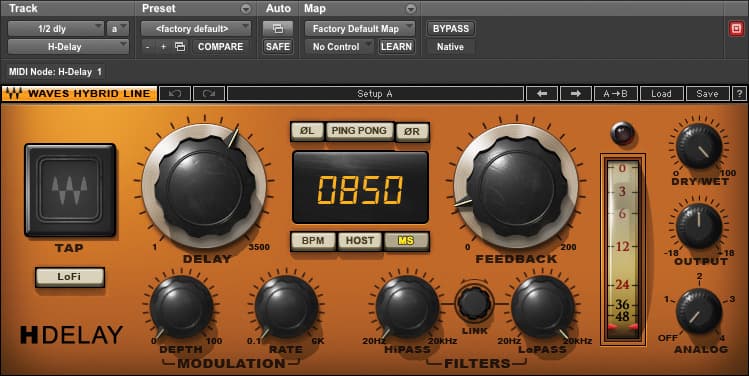Click the HDELAY plugin title

click(72, 335)
